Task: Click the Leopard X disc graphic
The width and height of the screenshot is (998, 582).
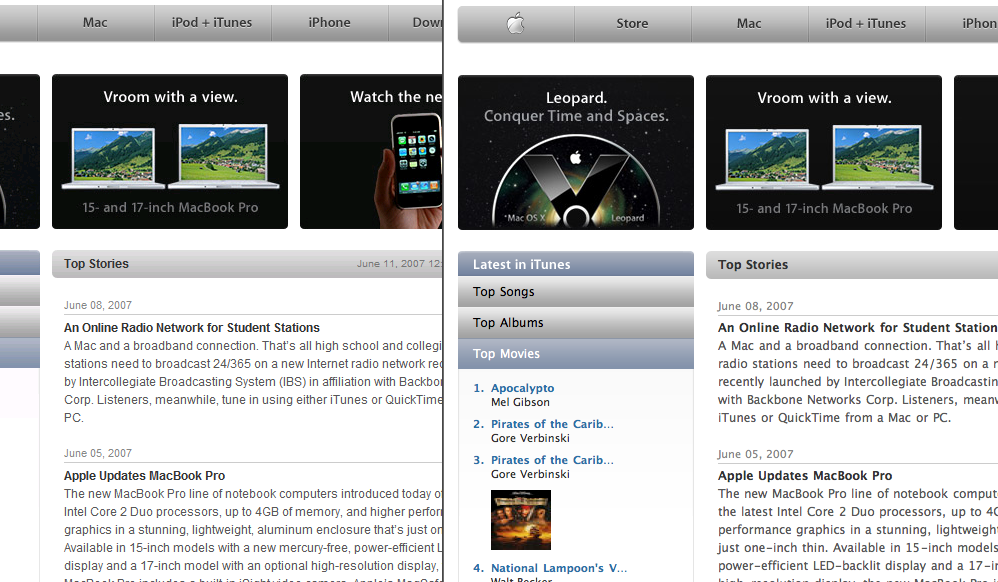Action: point(576,181)
